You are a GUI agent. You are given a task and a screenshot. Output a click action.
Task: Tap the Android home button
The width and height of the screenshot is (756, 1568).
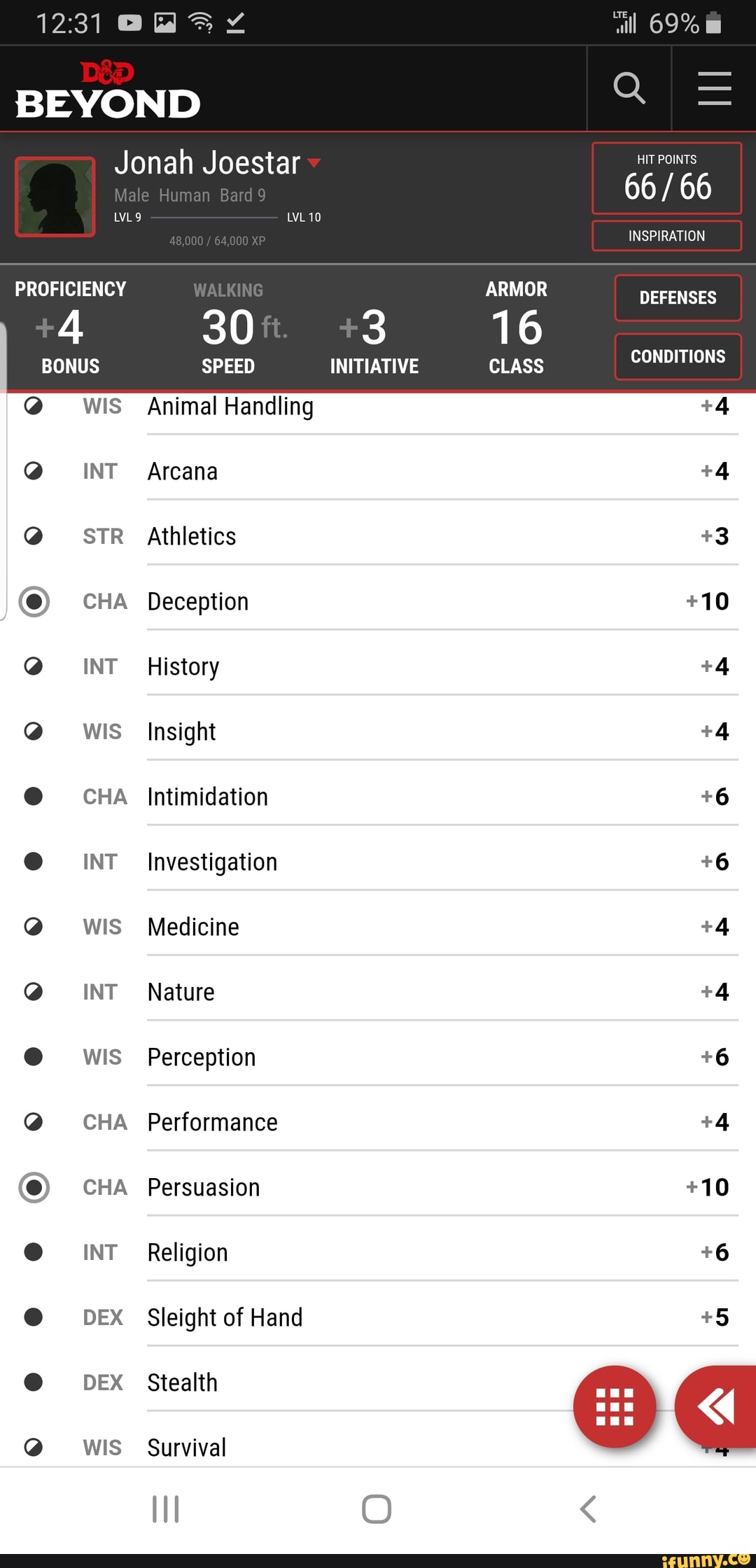pyautogui.click(x=377, y=1509)
